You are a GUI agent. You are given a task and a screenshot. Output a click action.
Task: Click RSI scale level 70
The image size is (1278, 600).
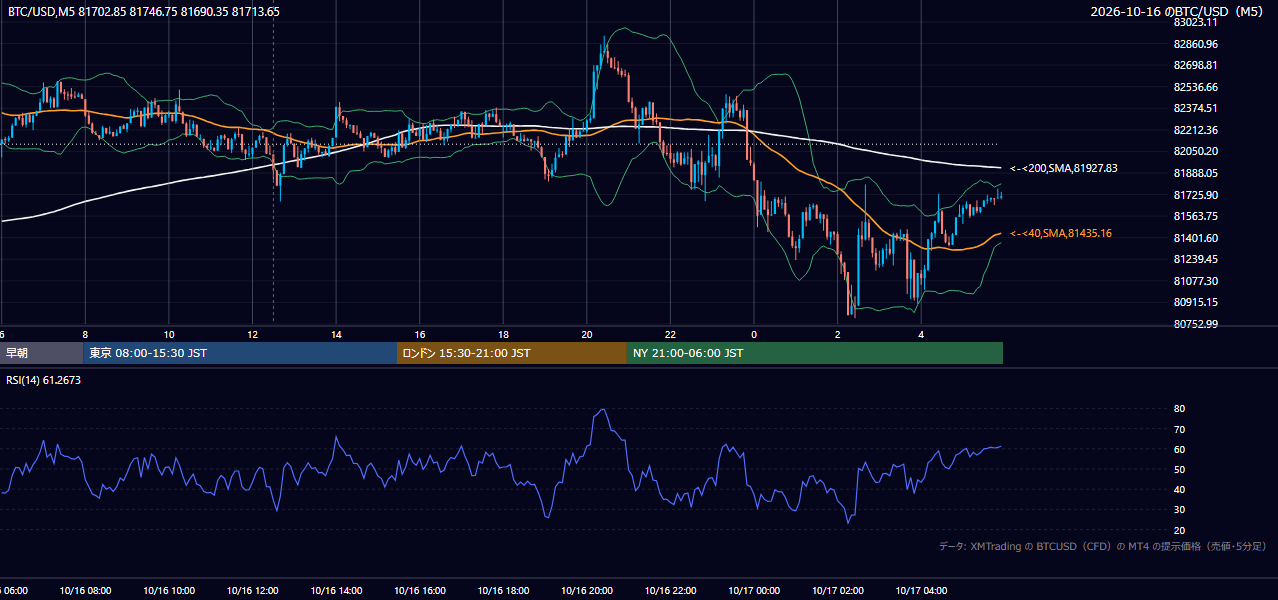(1180, 429)
